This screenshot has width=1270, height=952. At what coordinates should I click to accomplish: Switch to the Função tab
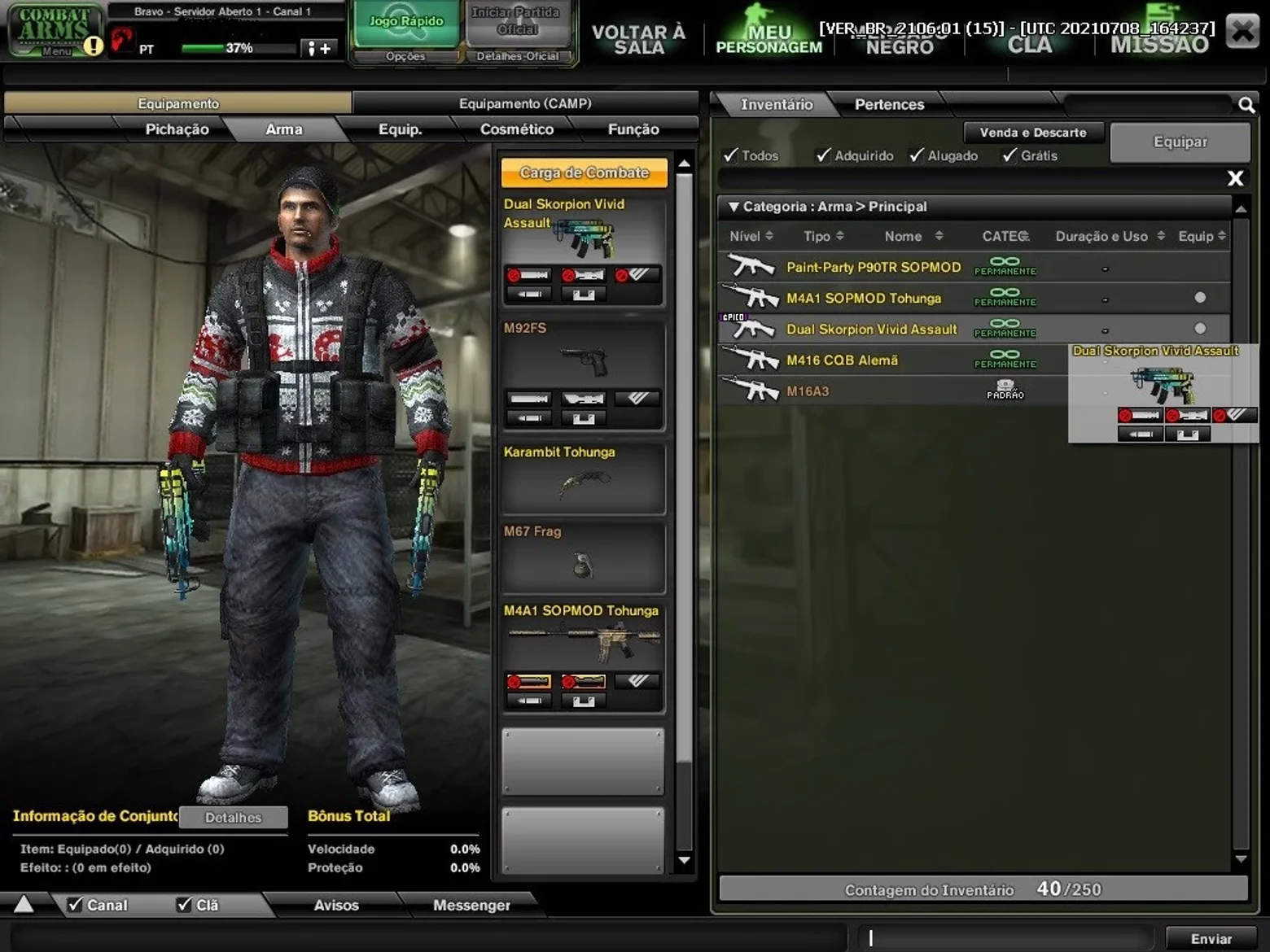click(633, 129)
